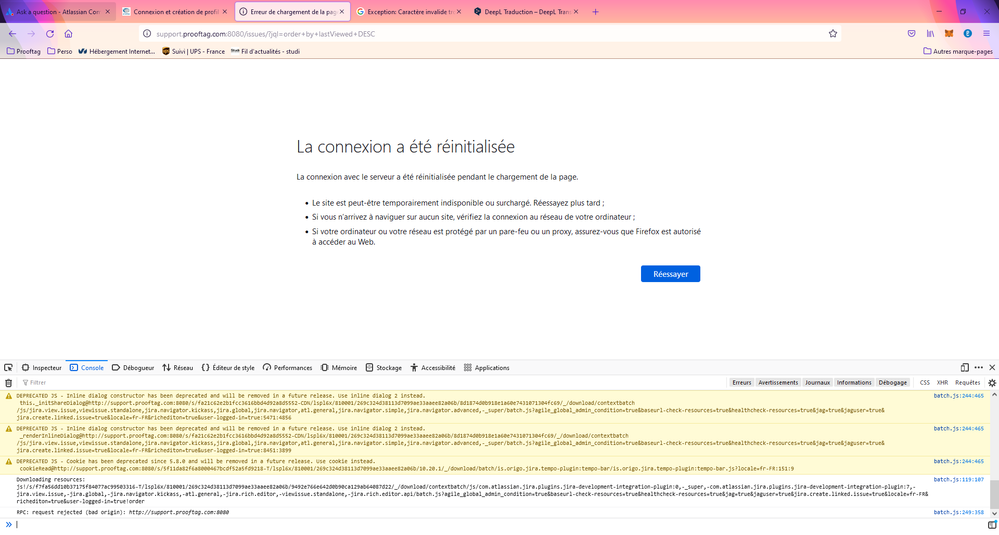Click the forward navigation arrow
The image size is (999, 535).
click(x=31, y=34)
